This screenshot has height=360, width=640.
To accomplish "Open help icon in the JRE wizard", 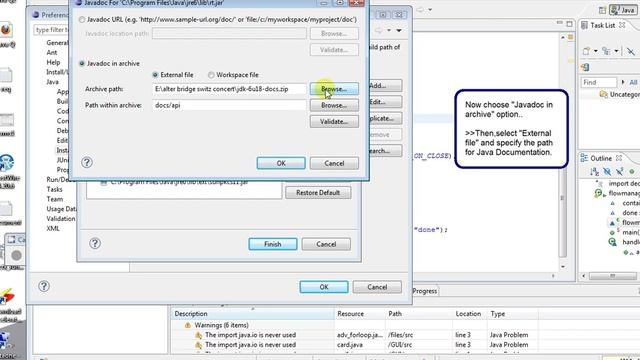I will point(95,243).
